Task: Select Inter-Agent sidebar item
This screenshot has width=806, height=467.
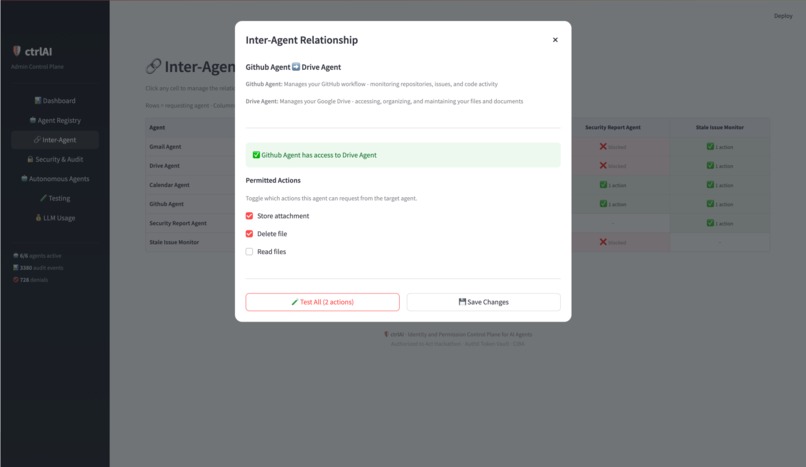Action: [x=55, y=140]
